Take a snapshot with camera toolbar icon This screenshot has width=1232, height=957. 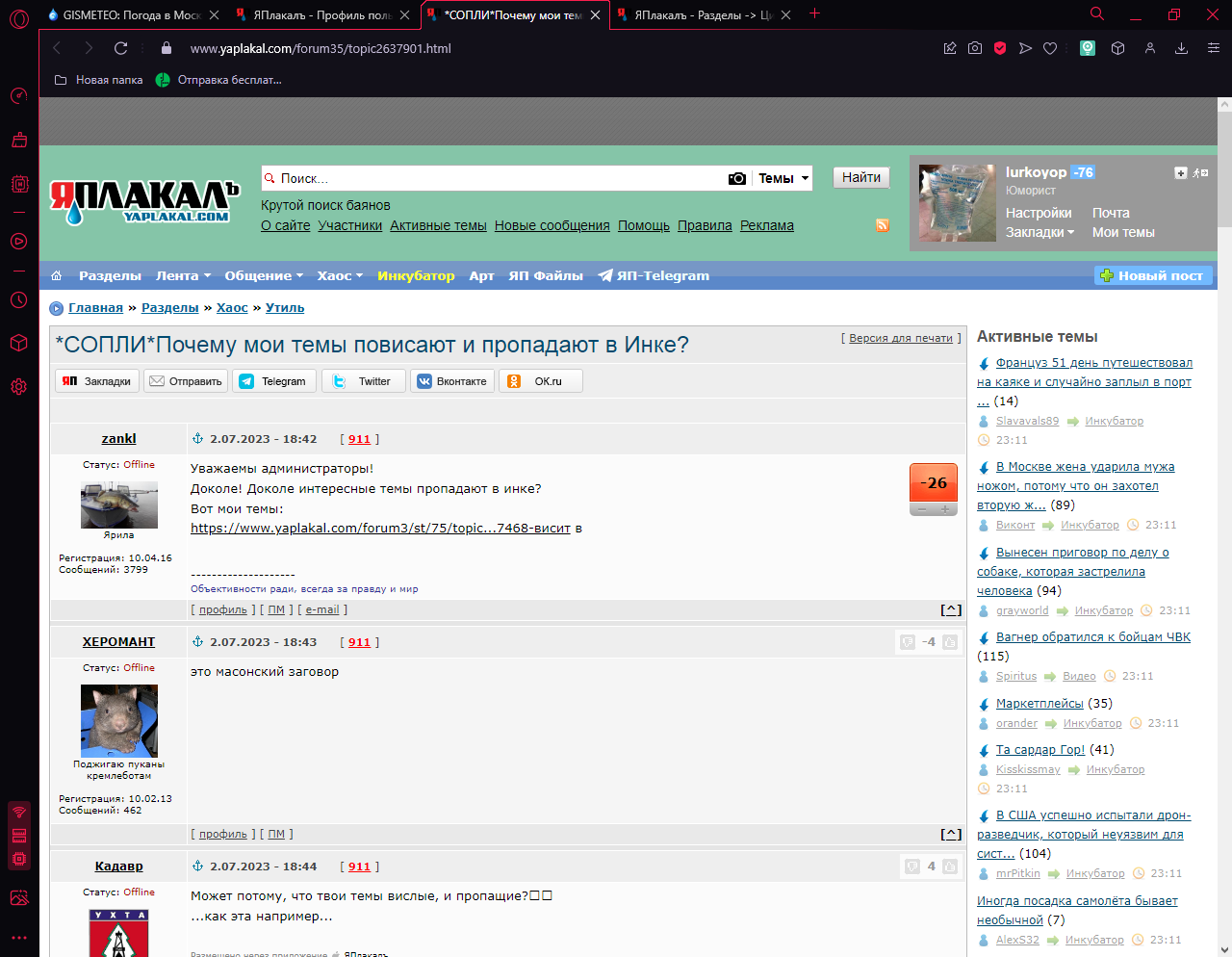pyautogui.click(x=975, y=48)
